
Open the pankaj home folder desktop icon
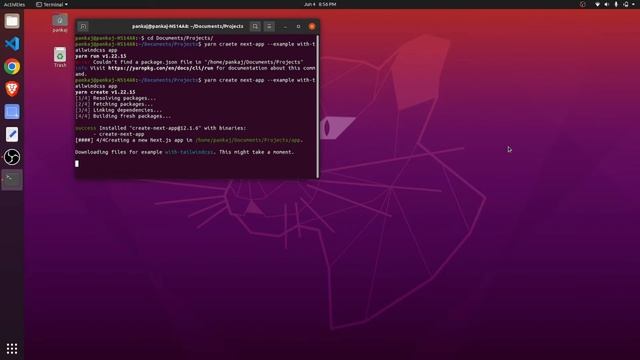click(x=60, y=23)
